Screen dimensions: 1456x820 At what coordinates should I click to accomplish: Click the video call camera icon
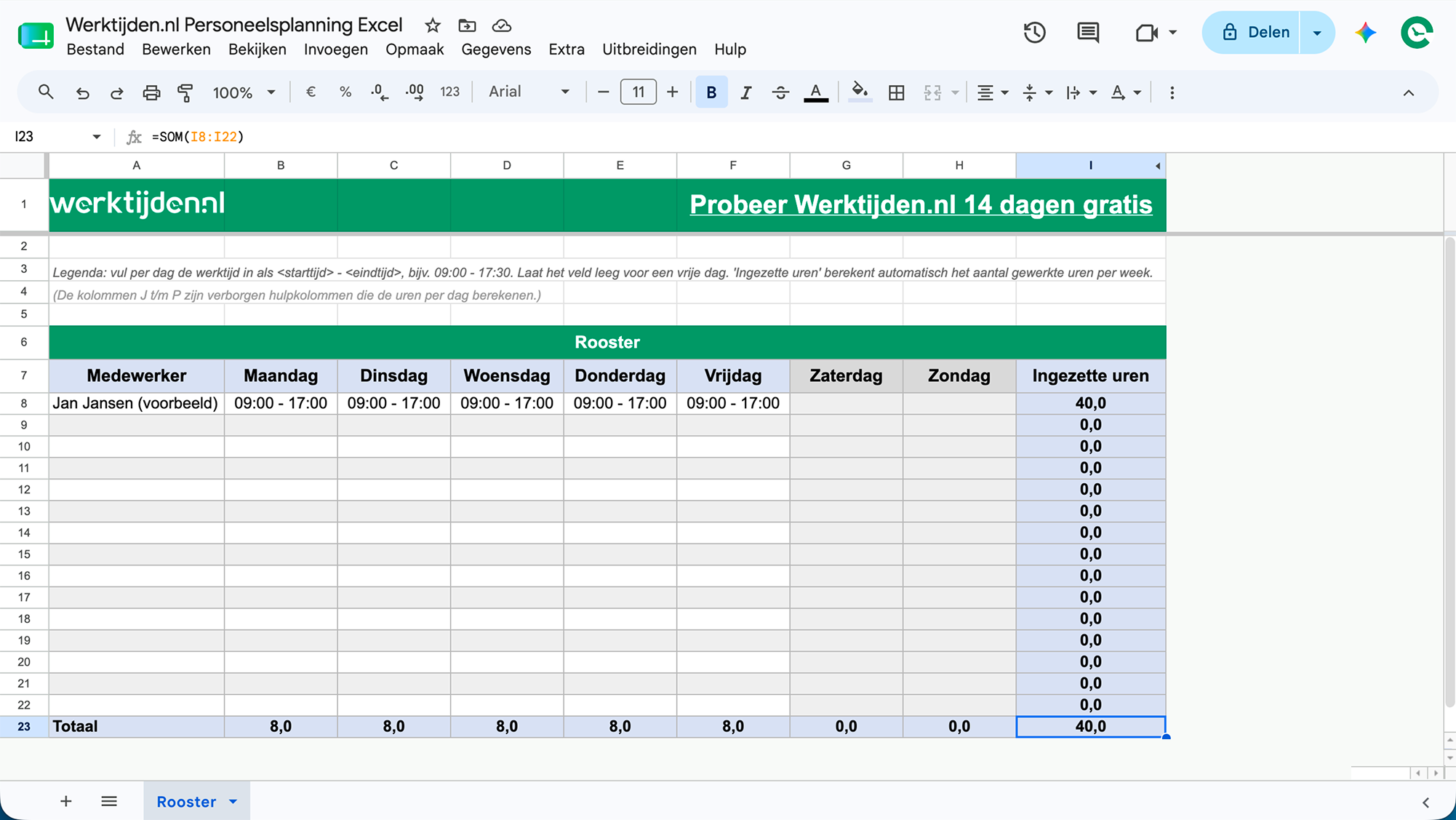1146,33
